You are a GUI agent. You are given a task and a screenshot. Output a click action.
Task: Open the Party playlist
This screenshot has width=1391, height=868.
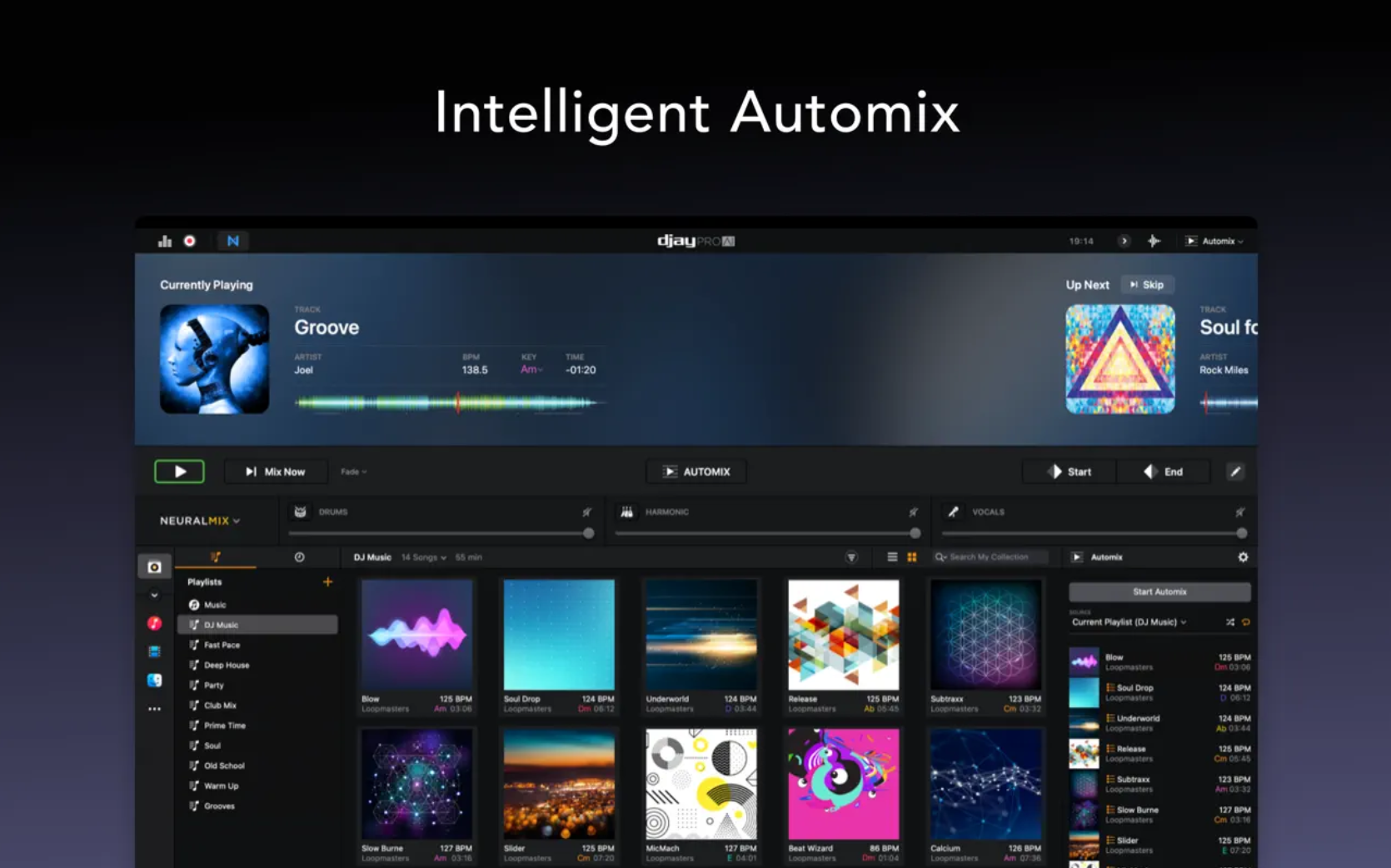pyautogui.click(x=257, y=685)
